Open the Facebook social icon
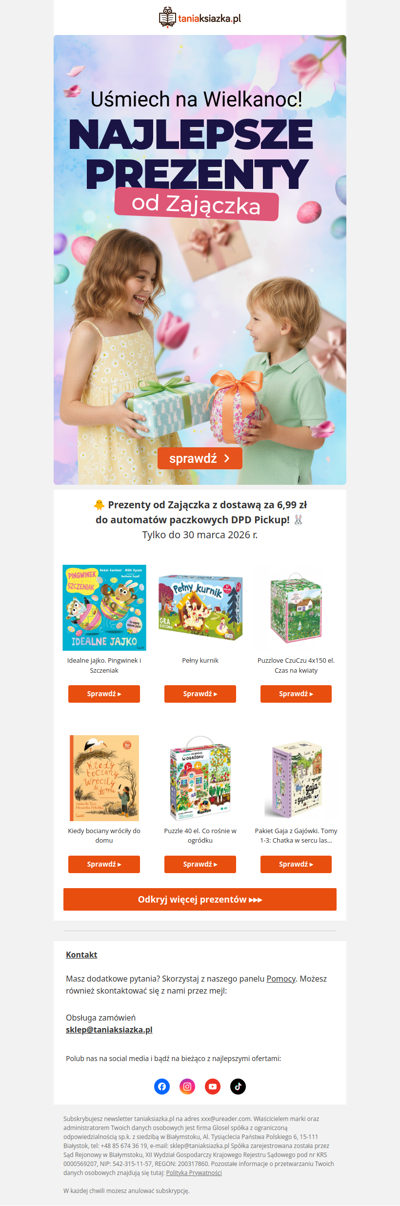This screenshot has width=400, height=1206. point(162,1086)
